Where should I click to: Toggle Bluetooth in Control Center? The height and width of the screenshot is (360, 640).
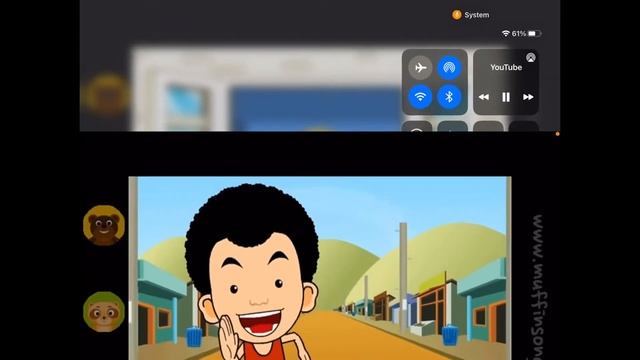pos(449,97)
